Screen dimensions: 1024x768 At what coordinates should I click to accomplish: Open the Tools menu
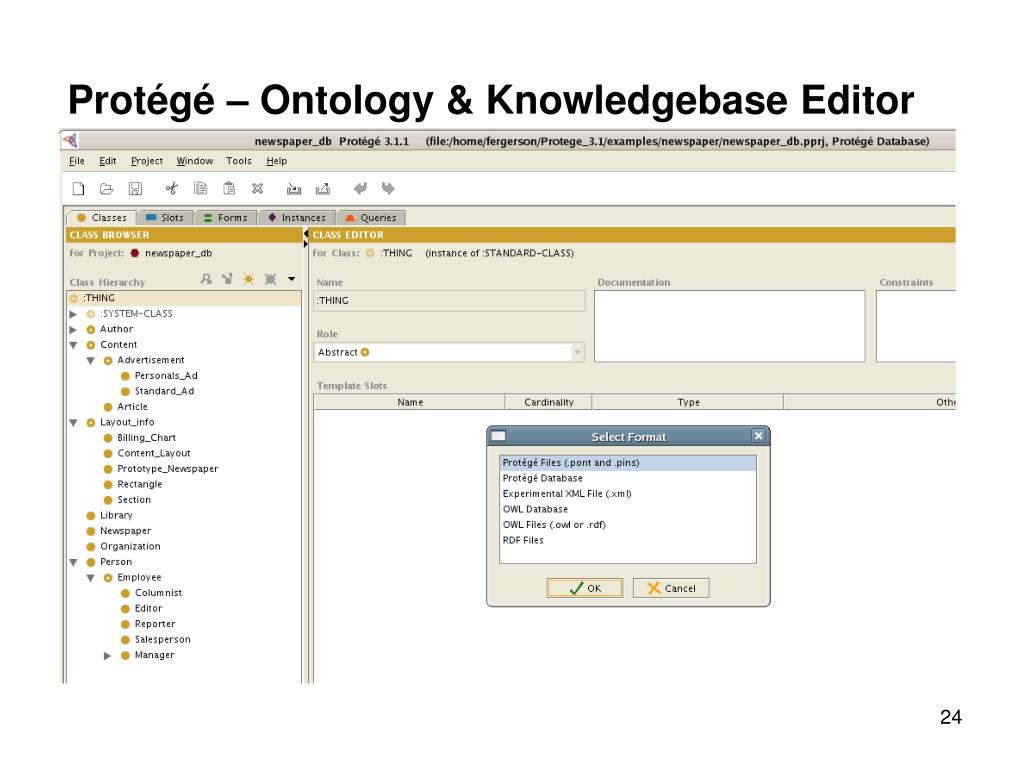239,161
